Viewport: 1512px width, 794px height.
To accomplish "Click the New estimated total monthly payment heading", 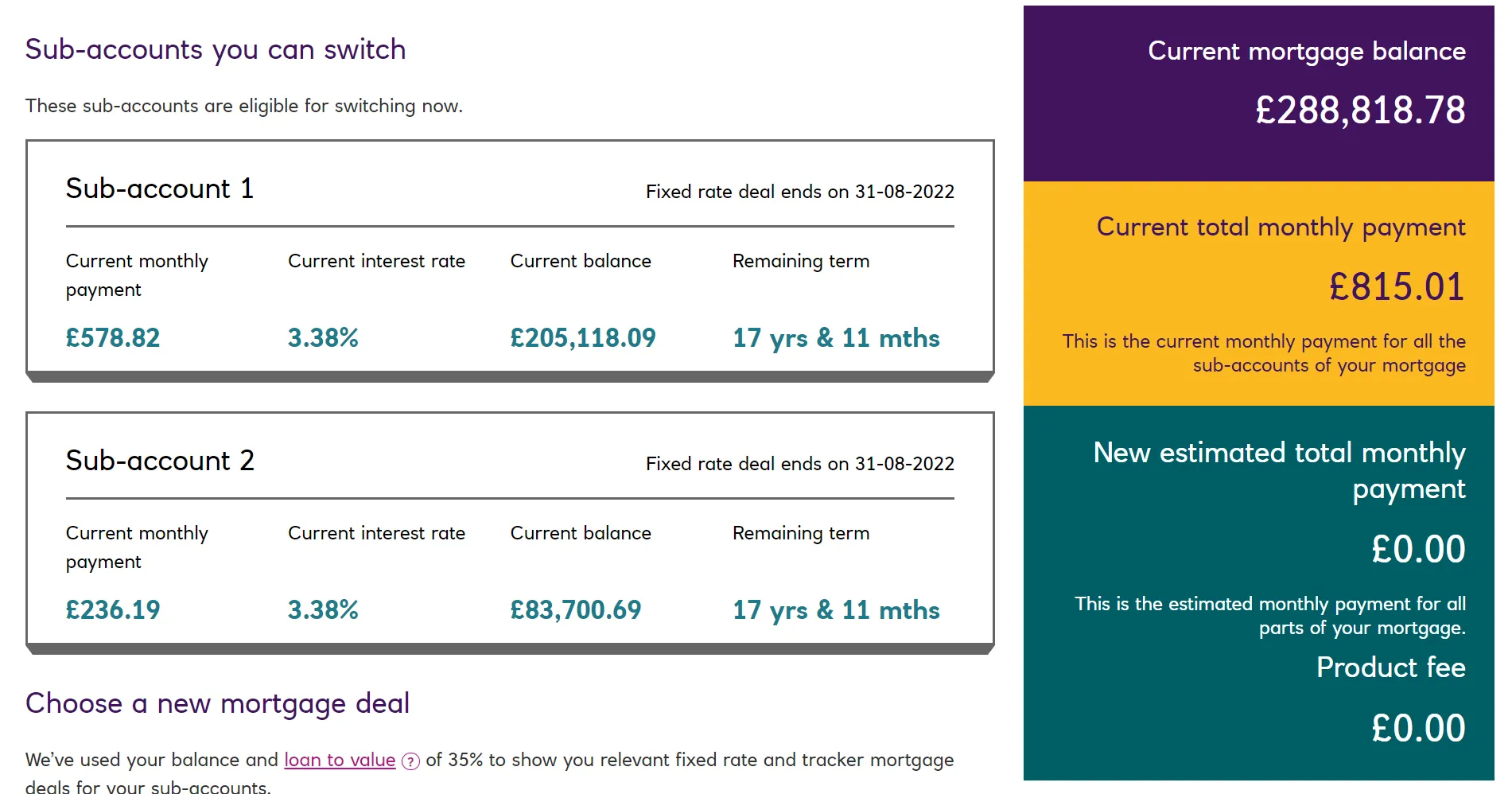I will coord(1279,470).
